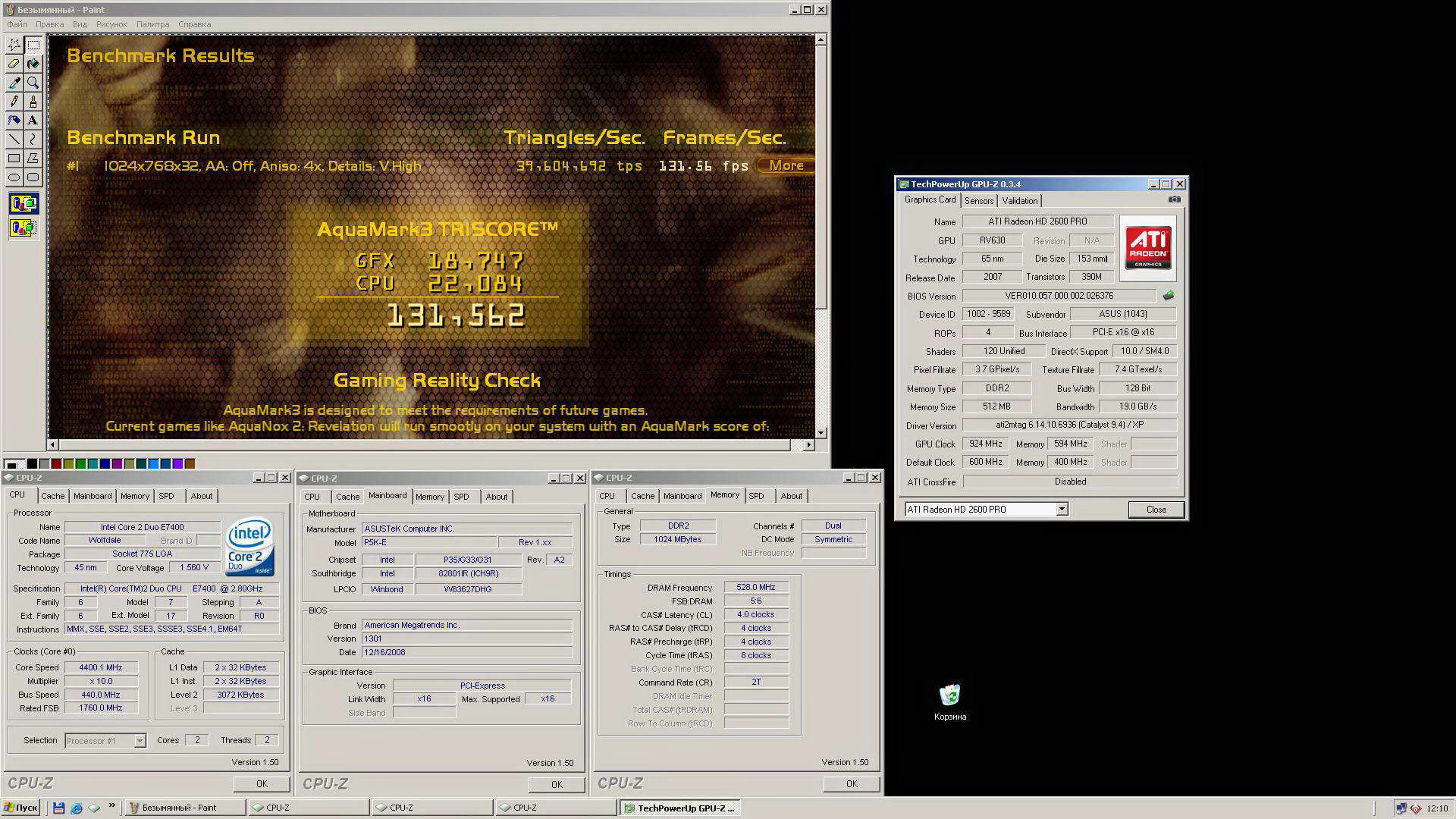Click OK in the rightmost CPU-Z window
Screen dimensions: 1456x819
point(852,784)
